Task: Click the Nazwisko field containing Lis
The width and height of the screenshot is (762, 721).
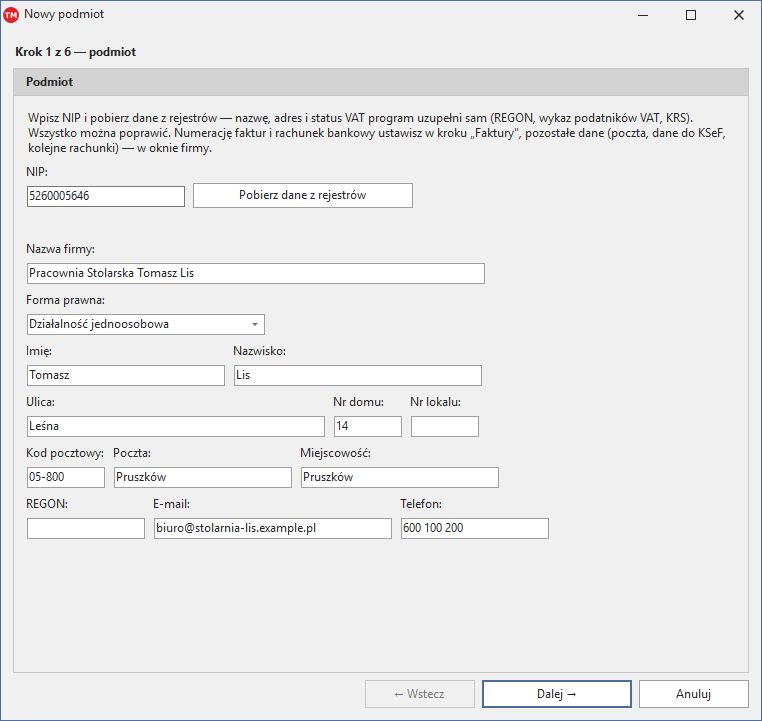Action: point(358,376)
